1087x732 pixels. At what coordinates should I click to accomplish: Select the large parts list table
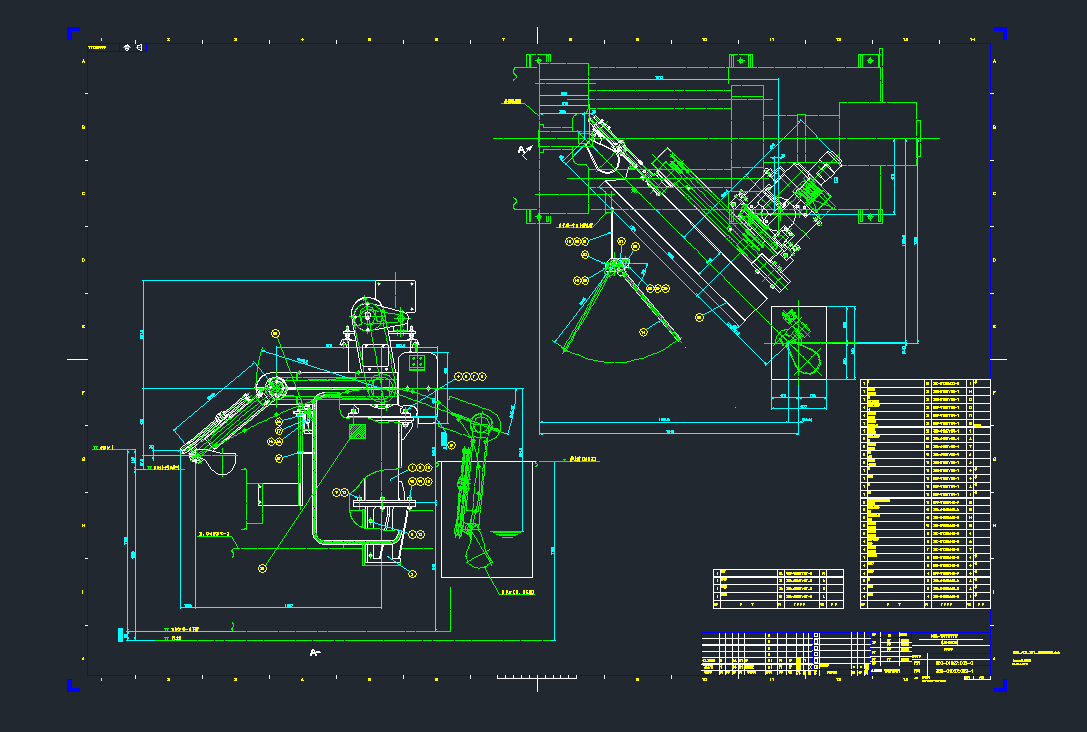coord(925,493)
